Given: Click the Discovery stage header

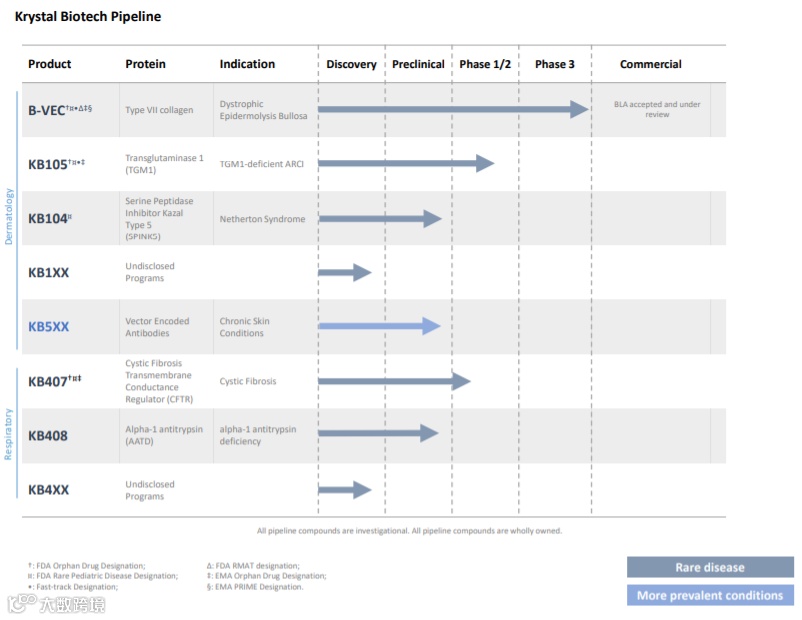Looking at the screenshot, I should (351, 64).
